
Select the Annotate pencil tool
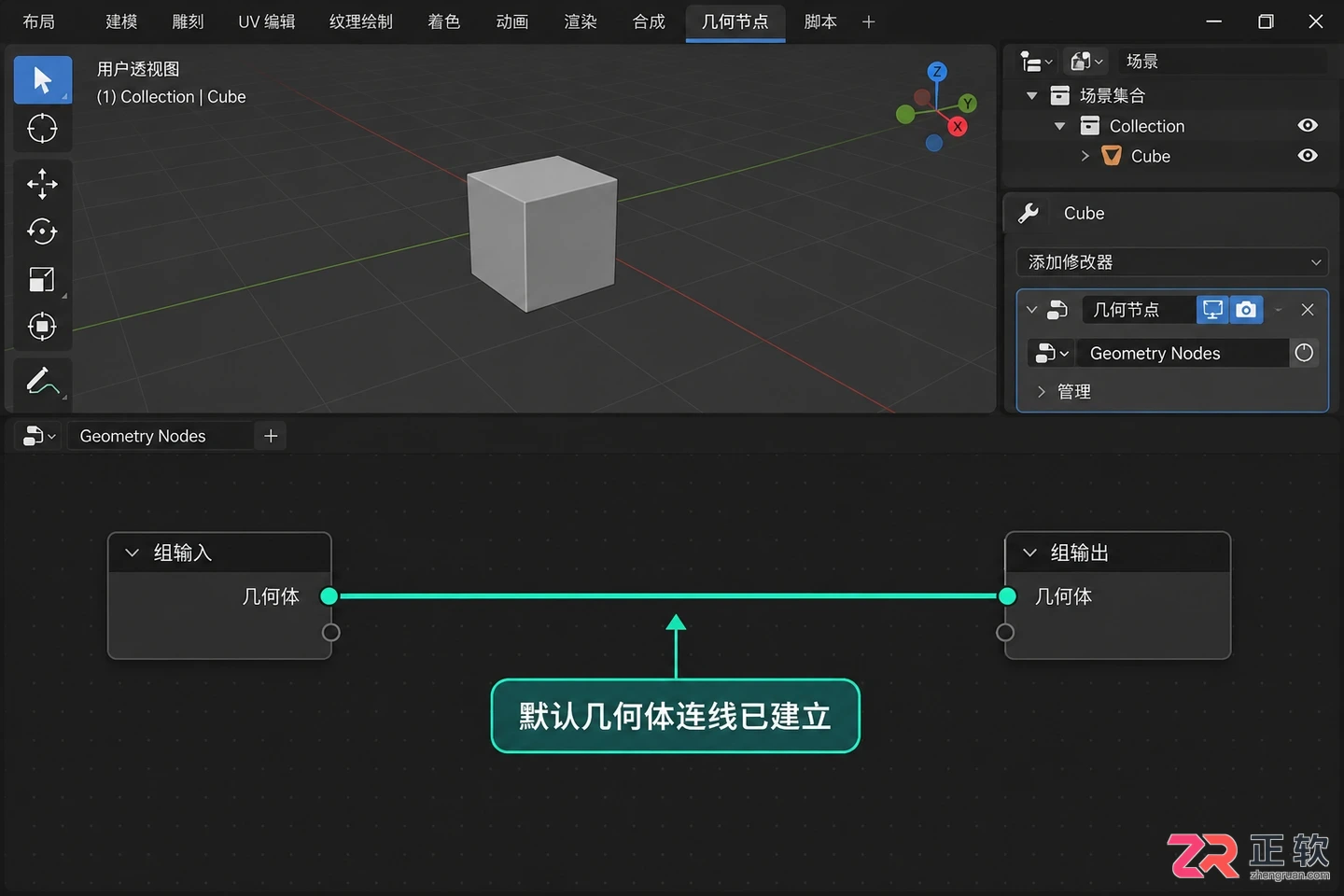[42, 381]
